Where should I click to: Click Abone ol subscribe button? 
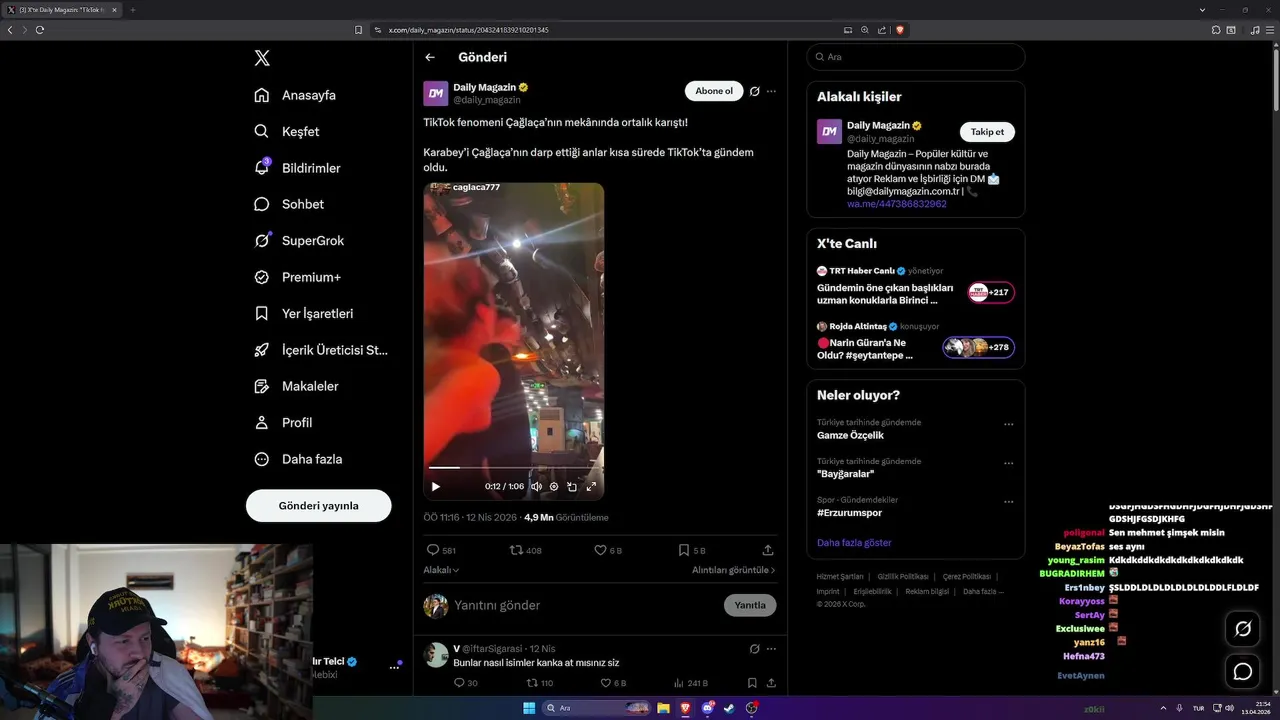(714, 91)
